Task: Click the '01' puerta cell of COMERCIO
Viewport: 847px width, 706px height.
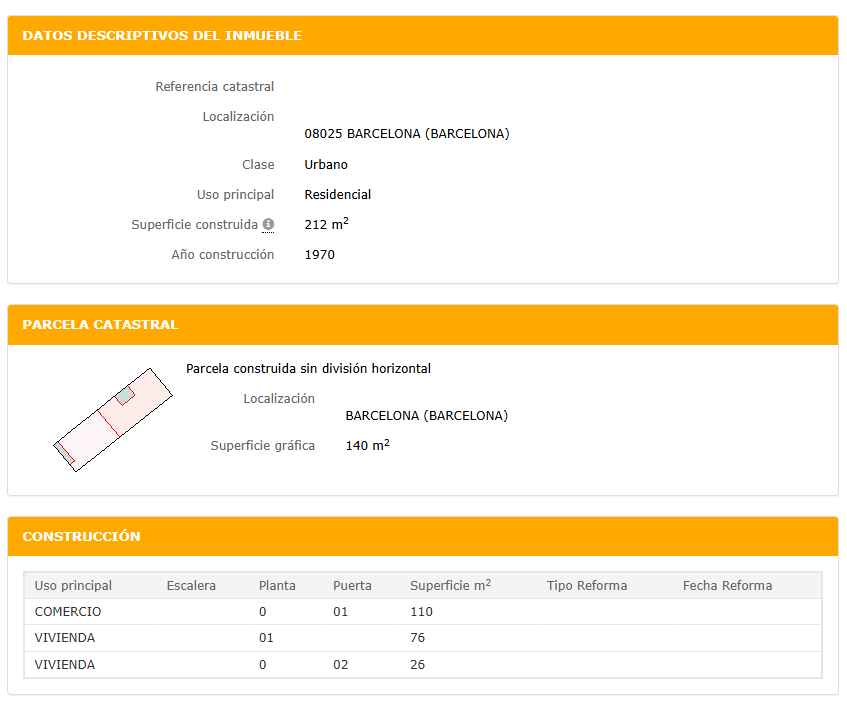Action: point(340,611)
